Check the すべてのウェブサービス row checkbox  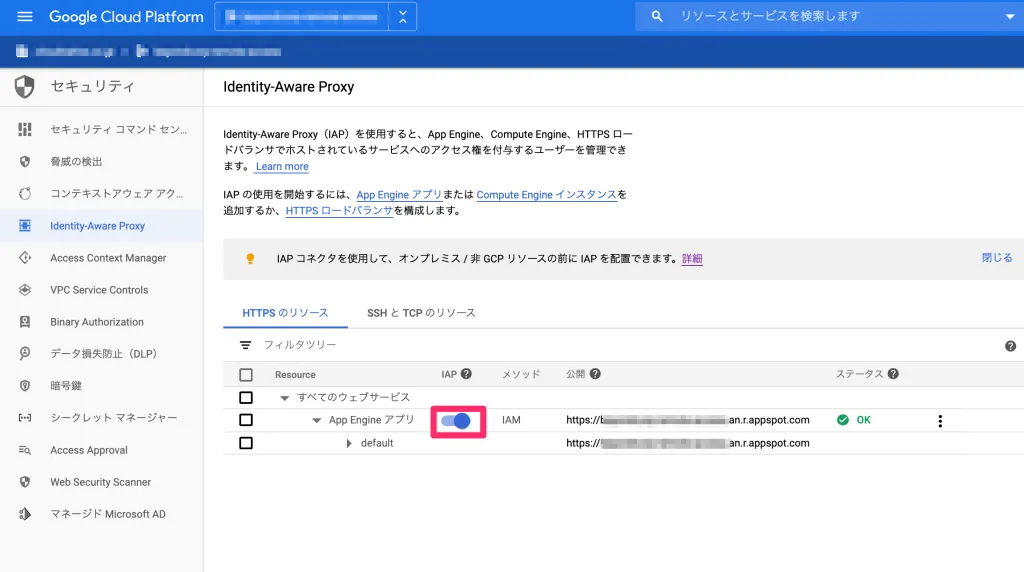coord(246,398)
